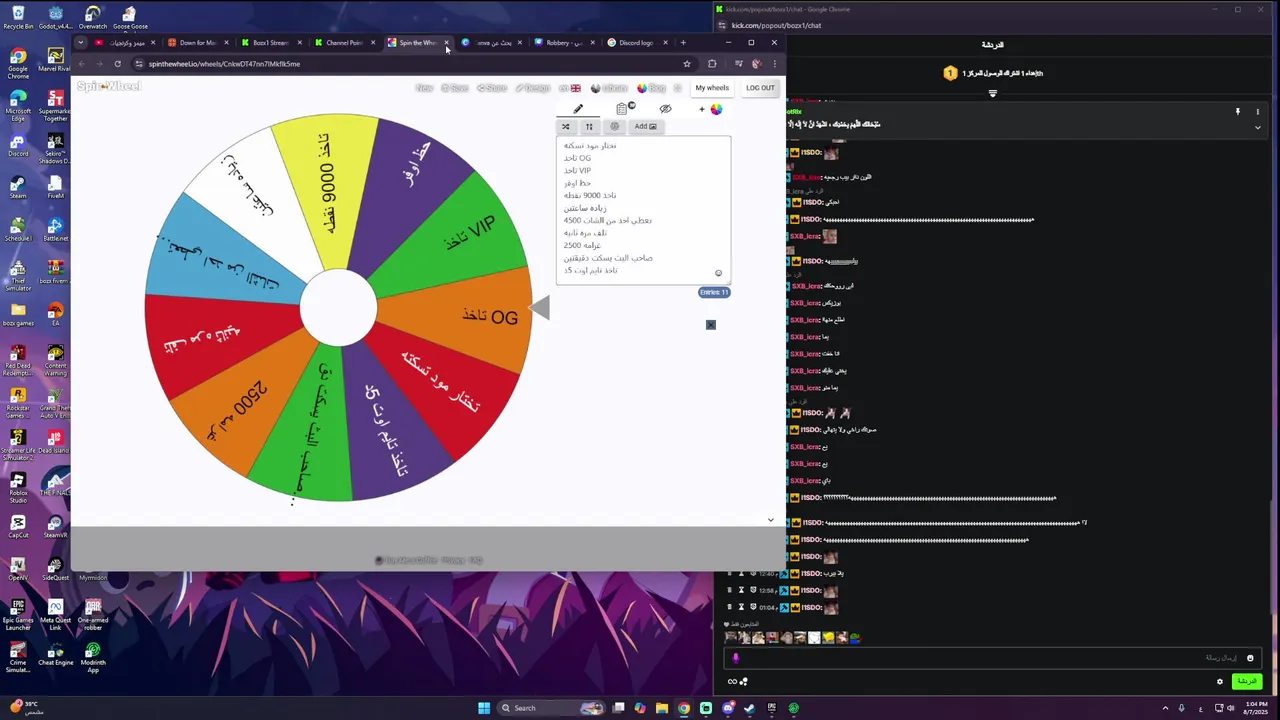Select the pencil edit entries tab
The image size is (1280, 720).
point(578,109)
